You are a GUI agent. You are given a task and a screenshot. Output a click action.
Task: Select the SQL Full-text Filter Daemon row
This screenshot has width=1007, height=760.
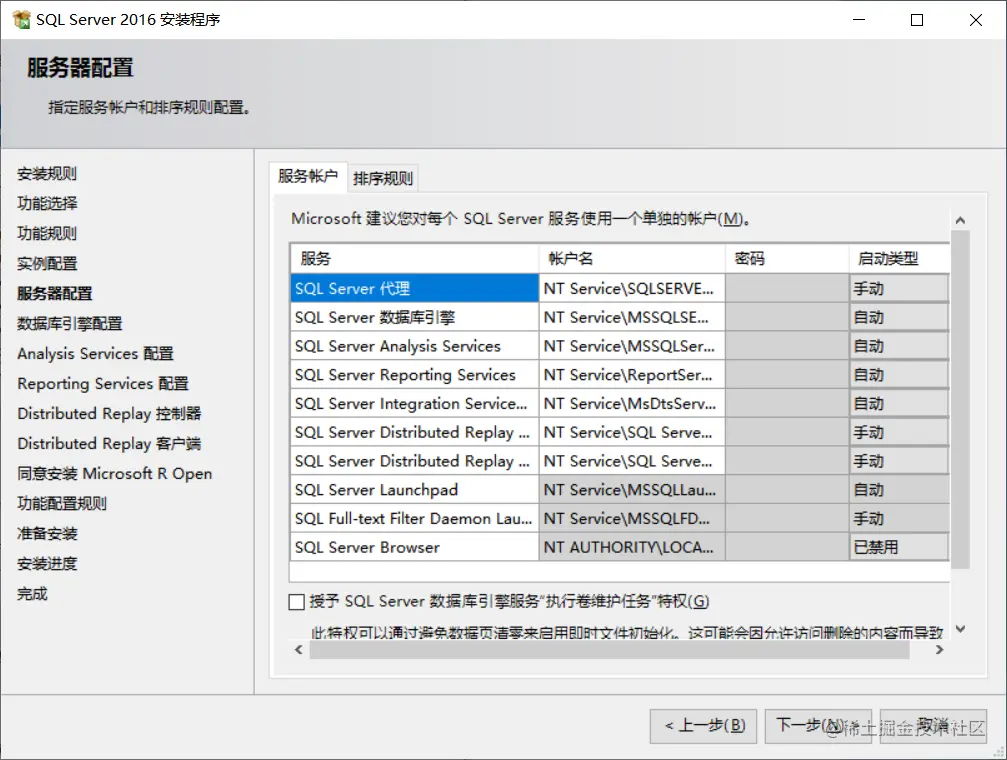point(414,518)
